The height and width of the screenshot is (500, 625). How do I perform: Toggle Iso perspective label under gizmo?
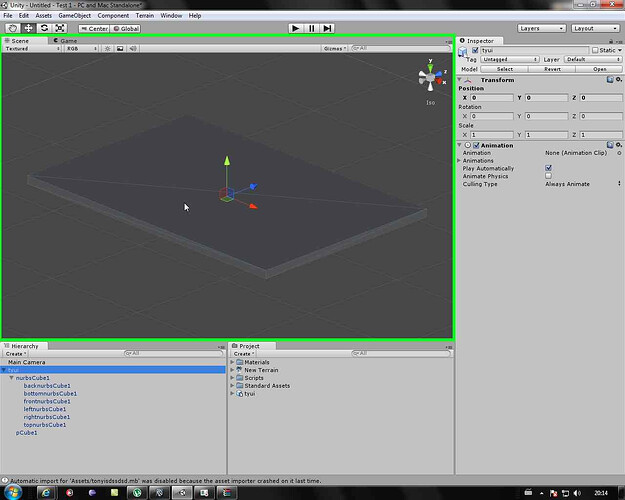coord(430,102)
